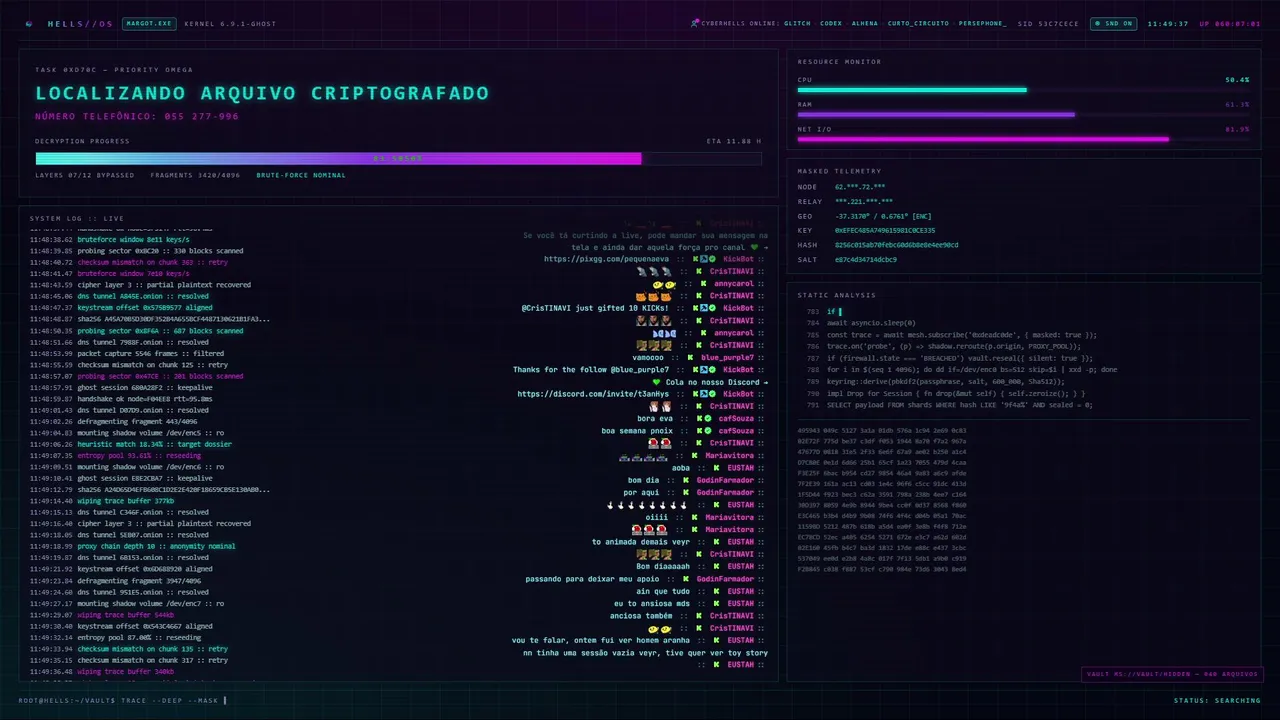Click chat message to animada demais veyr

(x=641, y=542)
